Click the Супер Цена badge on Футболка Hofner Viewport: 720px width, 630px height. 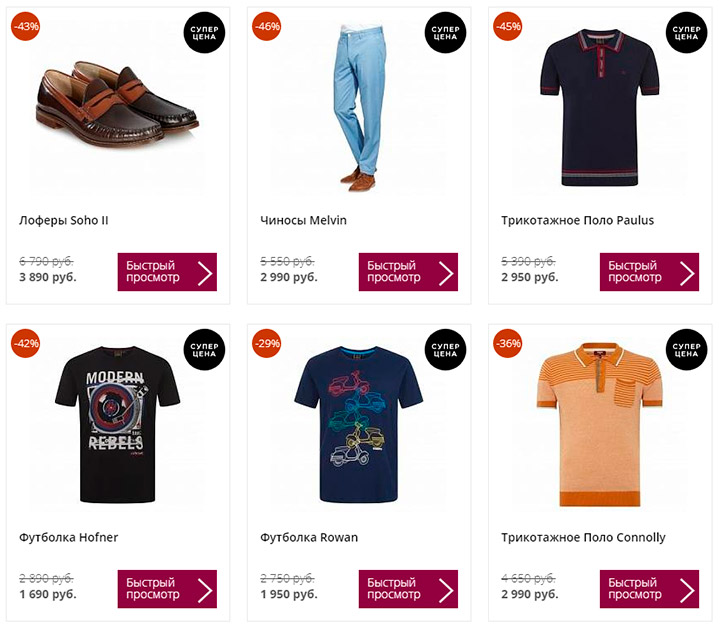204,350
